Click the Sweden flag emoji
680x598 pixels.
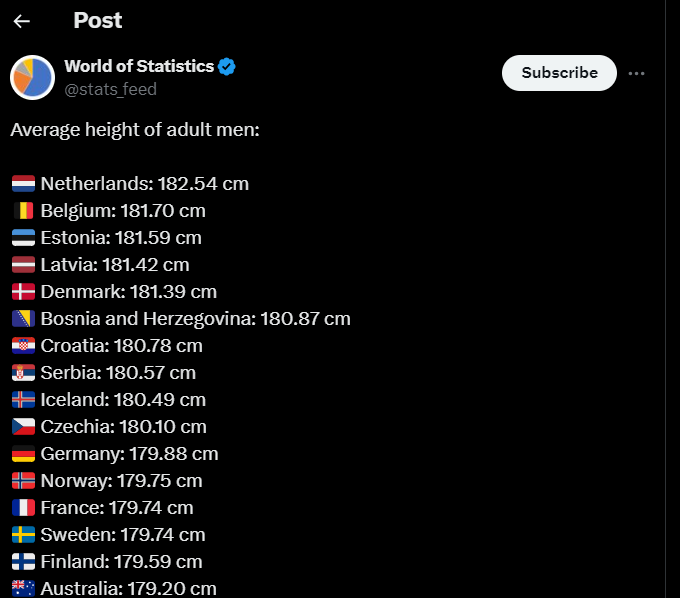(x=24, y=535)
